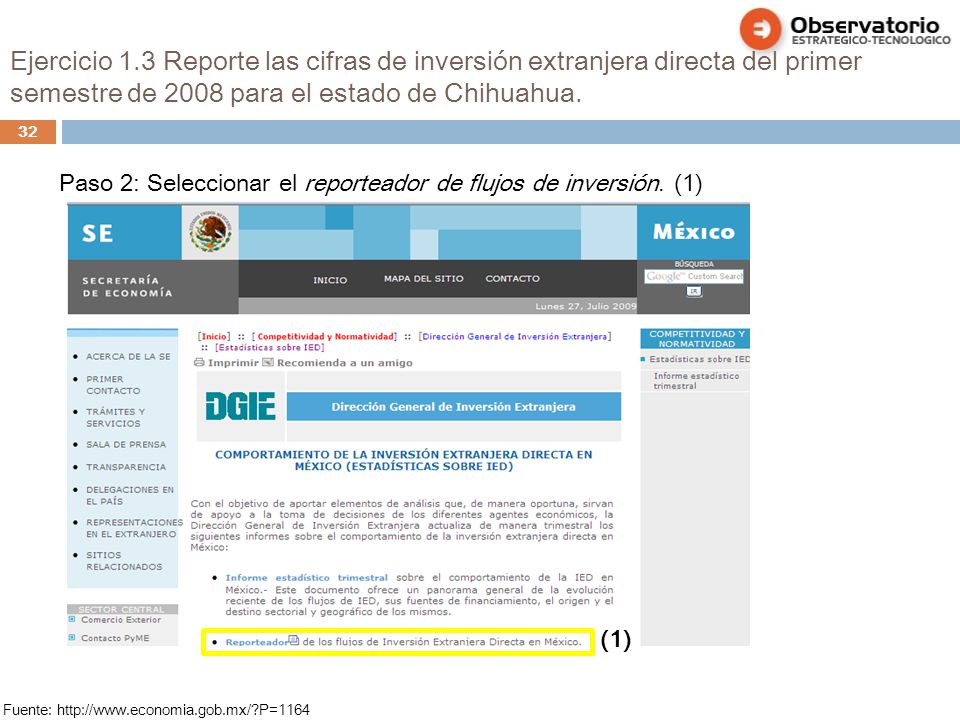Open REPRESENTACIONES EN EL EXTRANJERO link

(134, 528)
